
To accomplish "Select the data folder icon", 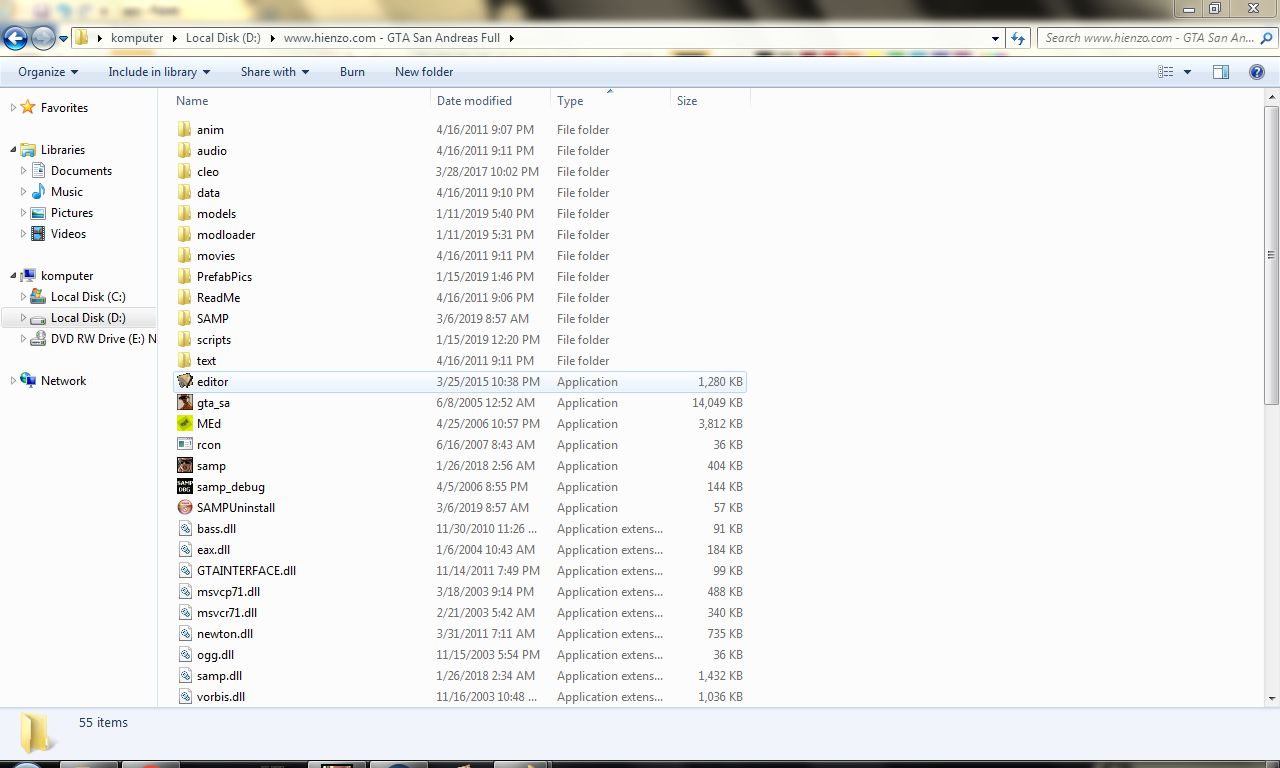I will 184,193.
